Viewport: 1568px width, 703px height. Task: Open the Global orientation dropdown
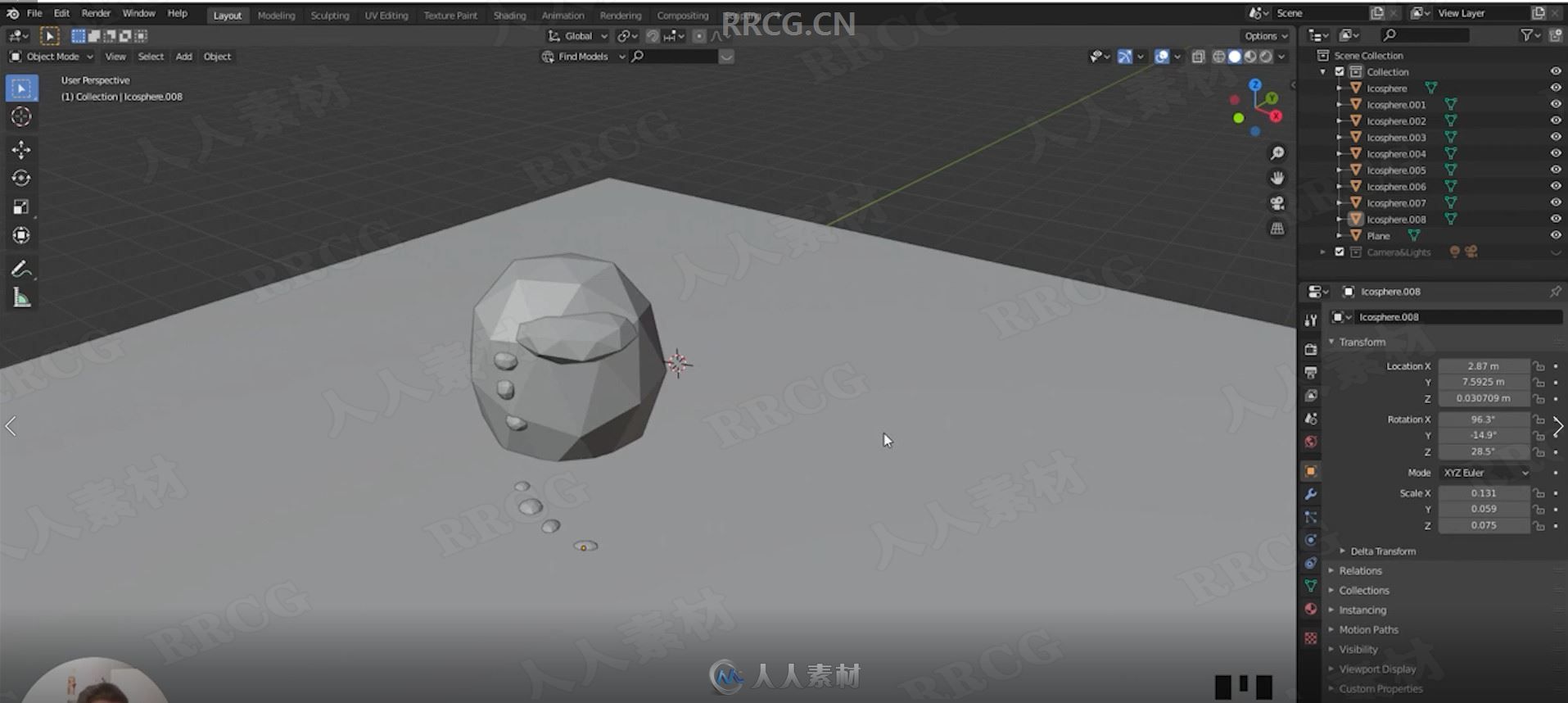coord(578,36)
